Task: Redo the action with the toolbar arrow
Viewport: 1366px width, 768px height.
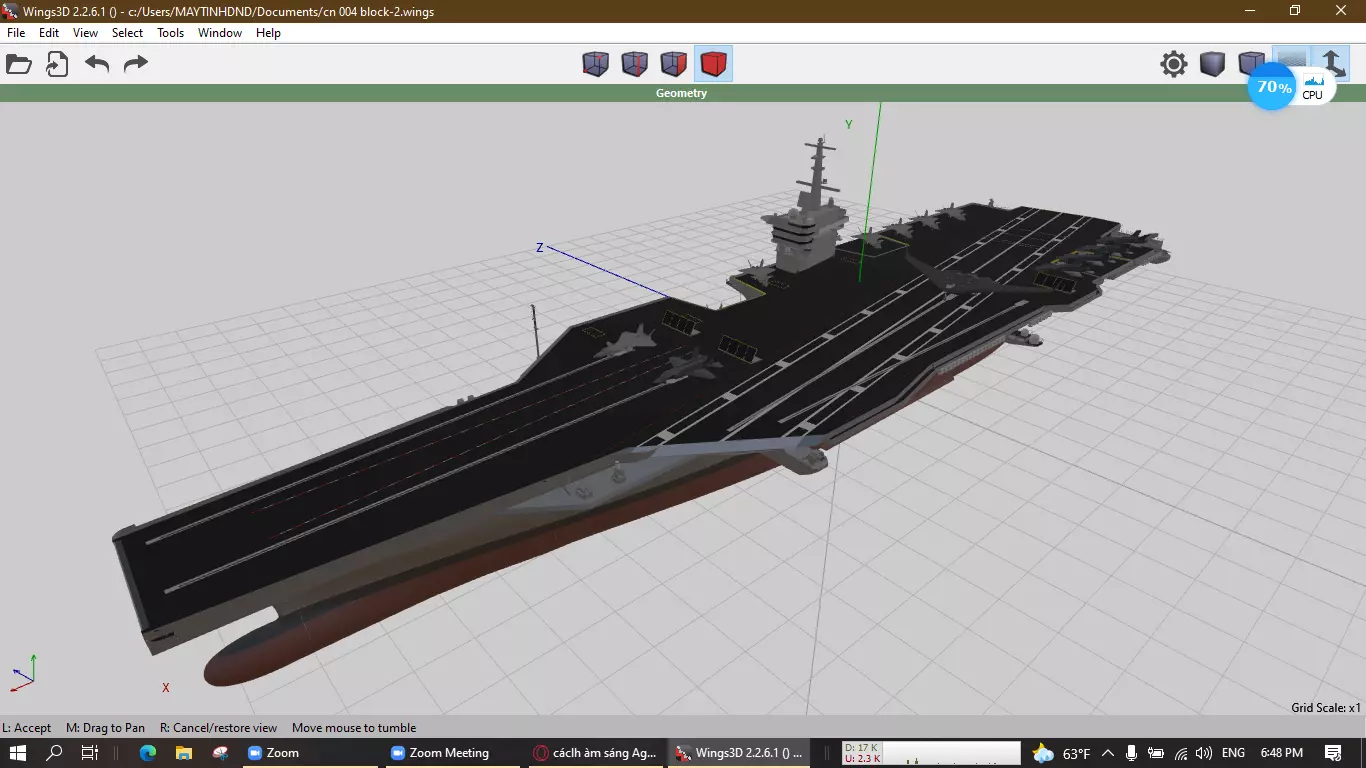Action: (135, 65)
